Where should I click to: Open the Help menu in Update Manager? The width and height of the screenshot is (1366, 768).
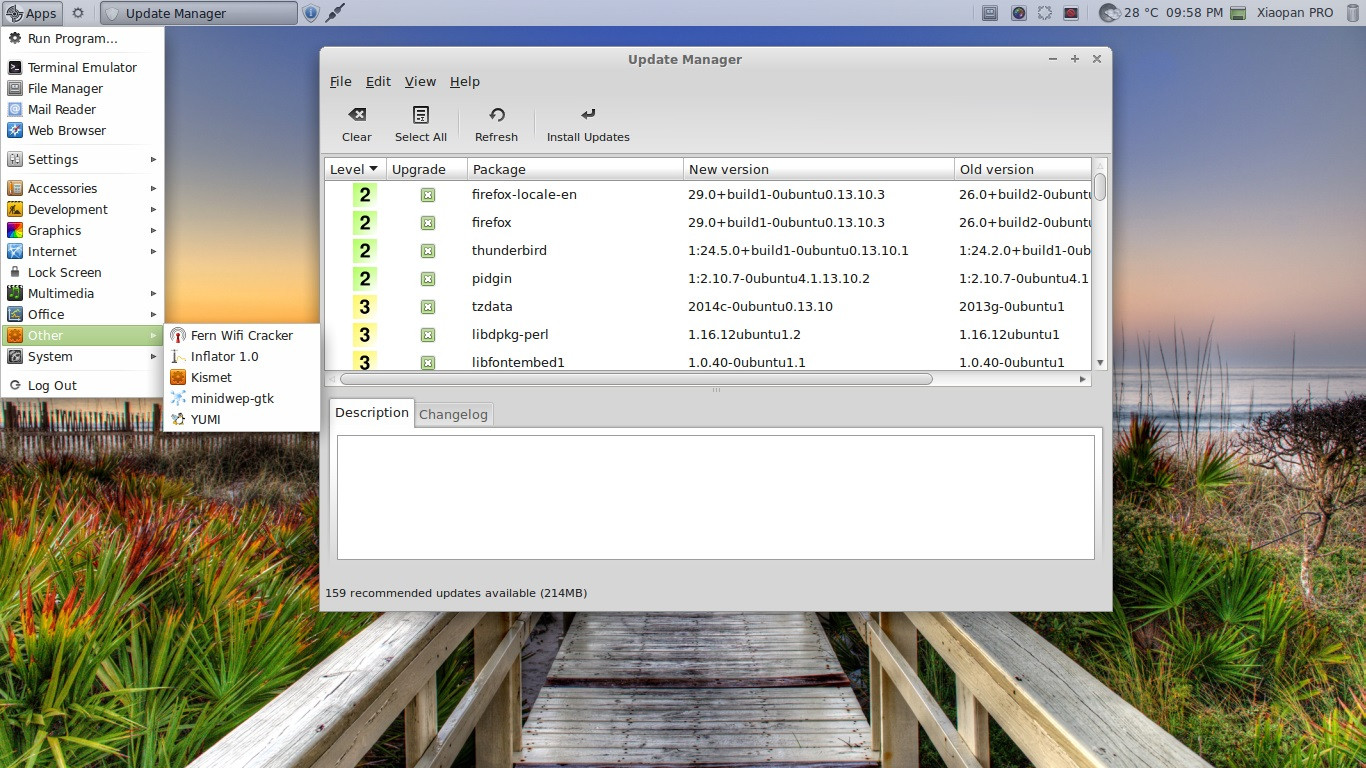pyautogui.click(x=465, y=82)
